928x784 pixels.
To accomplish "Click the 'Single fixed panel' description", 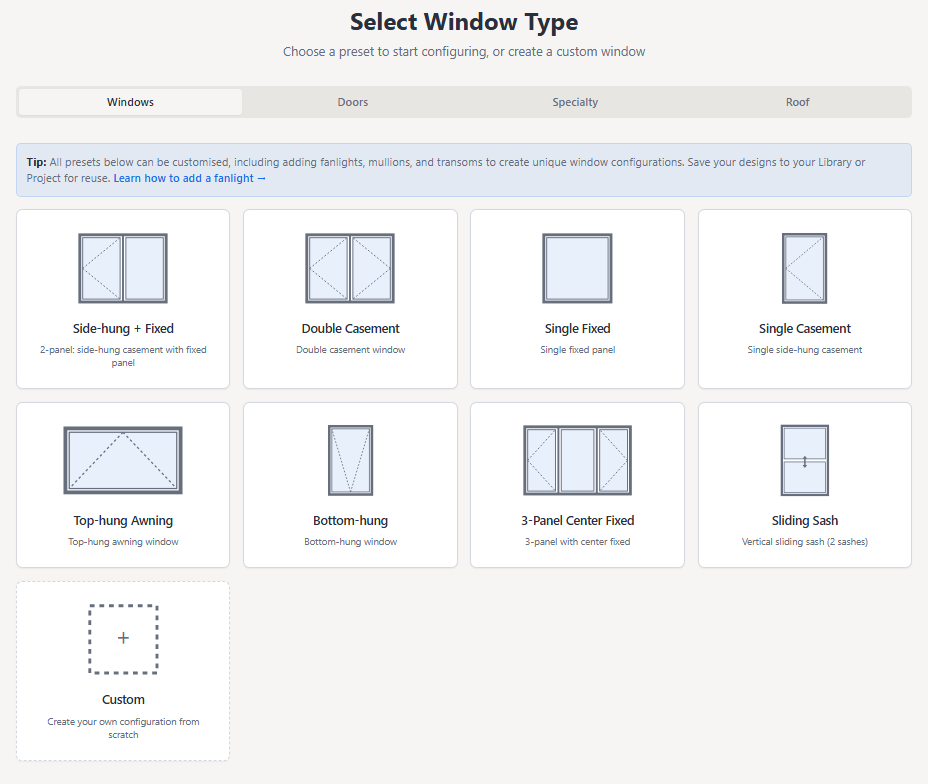I will coord(577,350).
